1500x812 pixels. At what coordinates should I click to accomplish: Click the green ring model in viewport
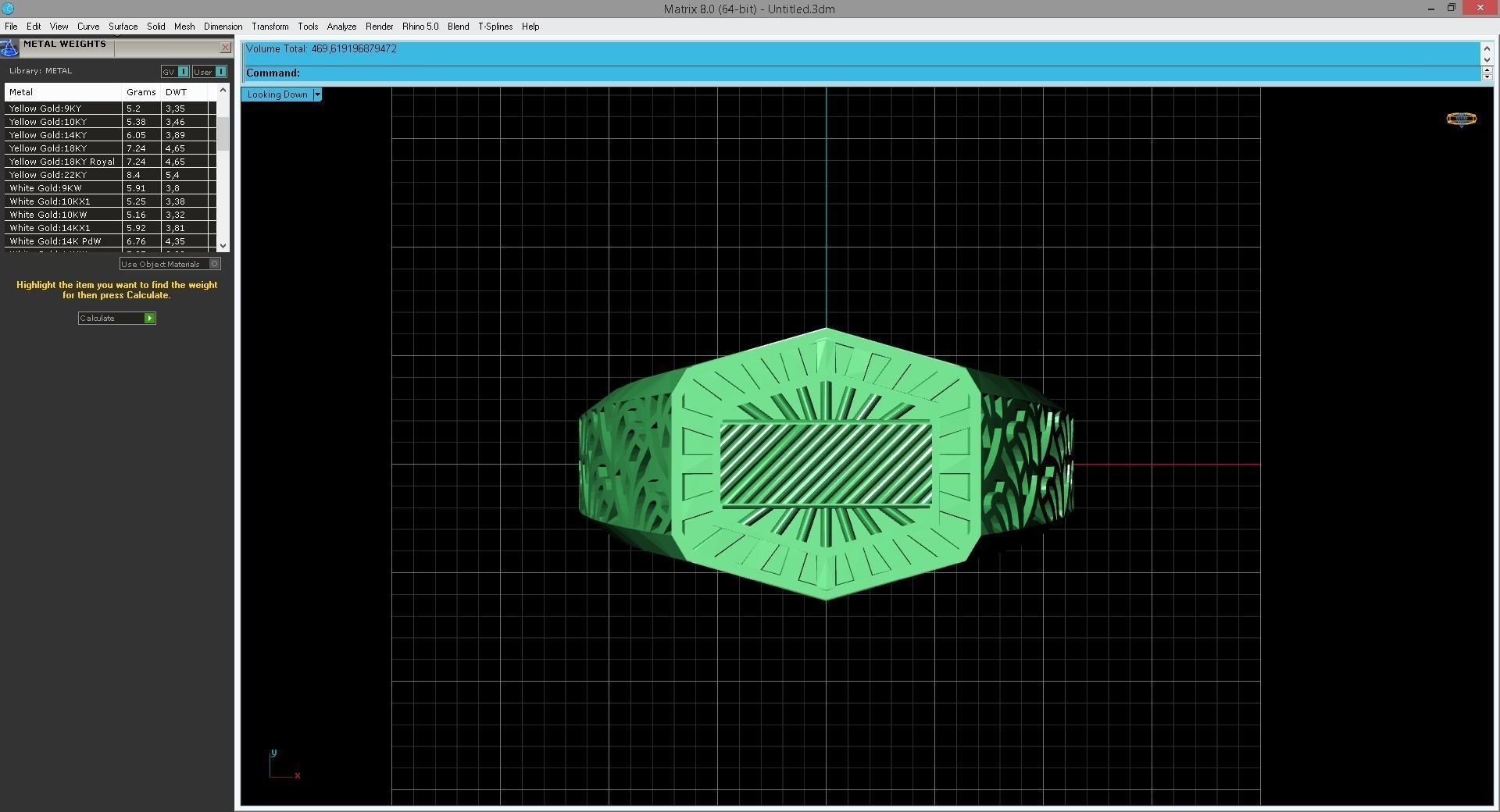(x=826, y=465)
